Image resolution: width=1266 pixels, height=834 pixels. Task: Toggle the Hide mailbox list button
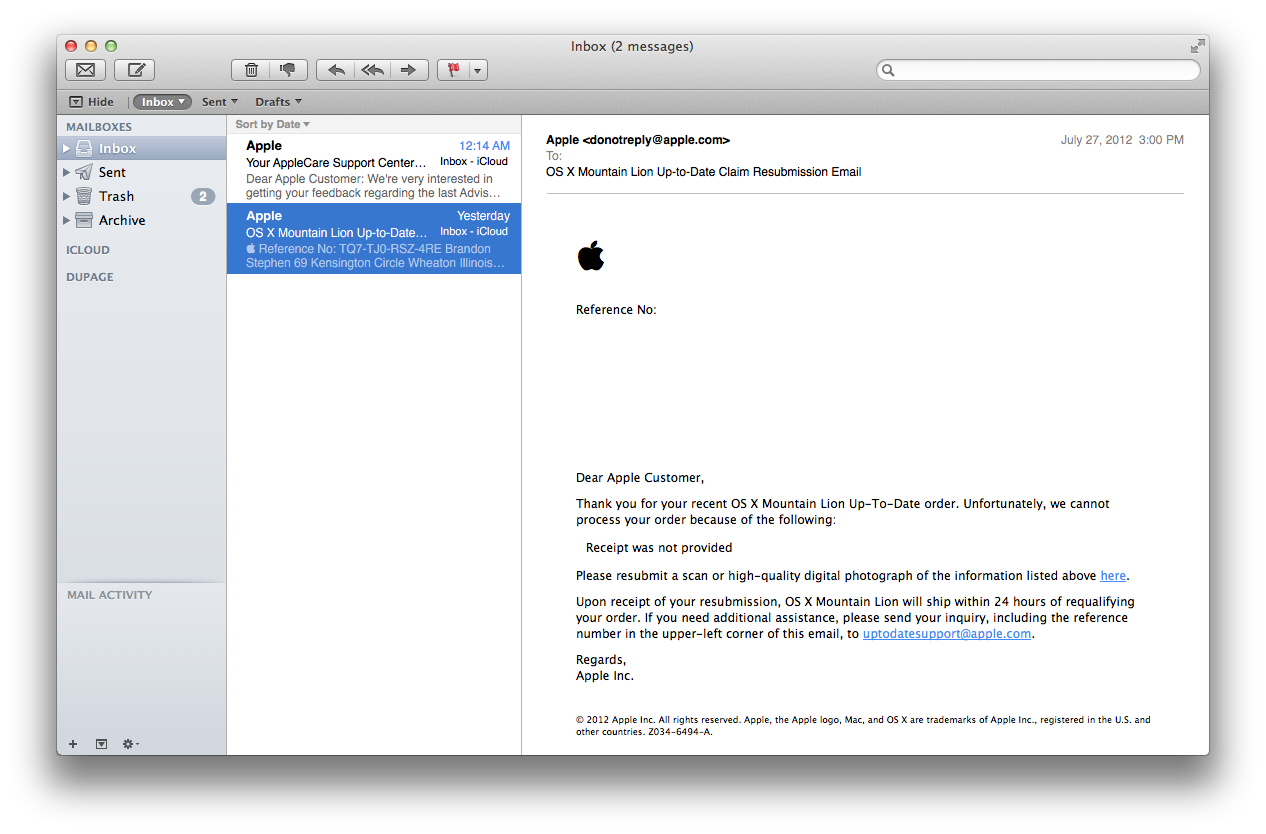(91, 102)
